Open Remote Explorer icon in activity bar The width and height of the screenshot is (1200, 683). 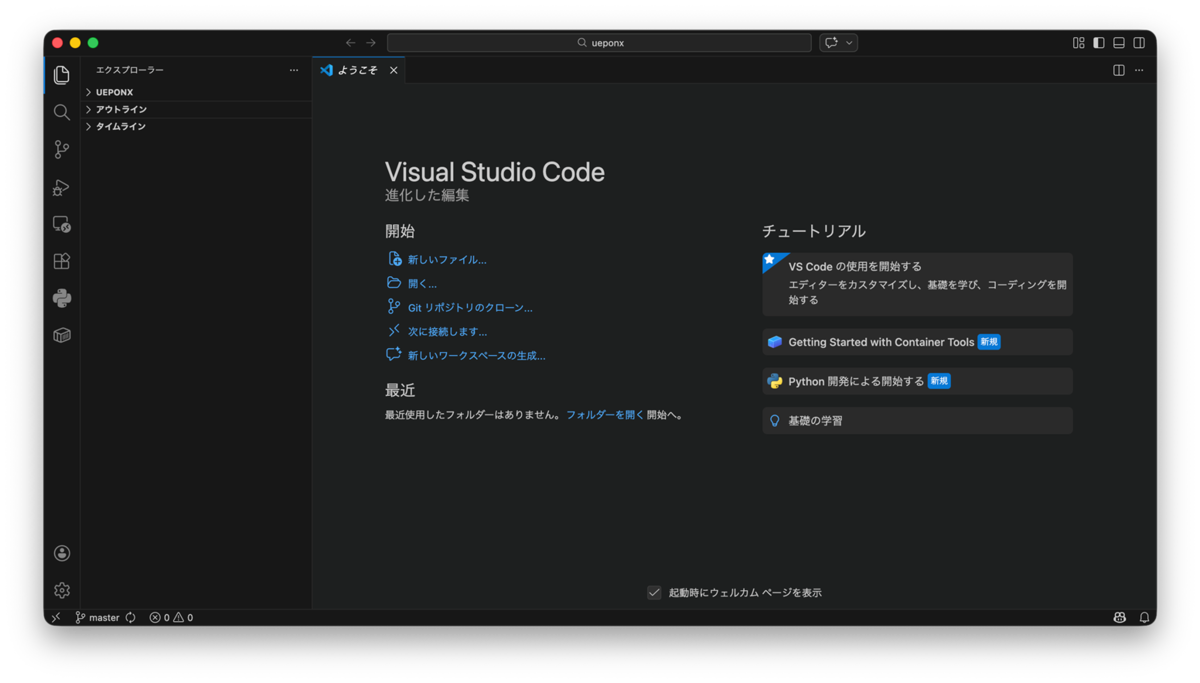pos(62,224)
